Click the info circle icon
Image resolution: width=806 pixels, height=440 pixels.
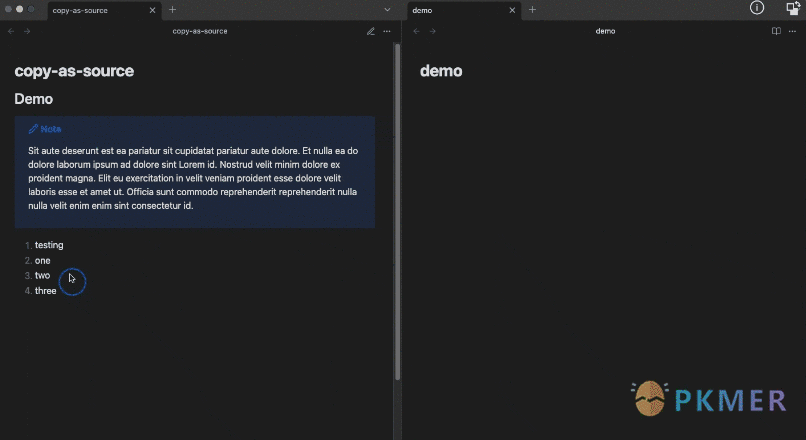[757, 8]
